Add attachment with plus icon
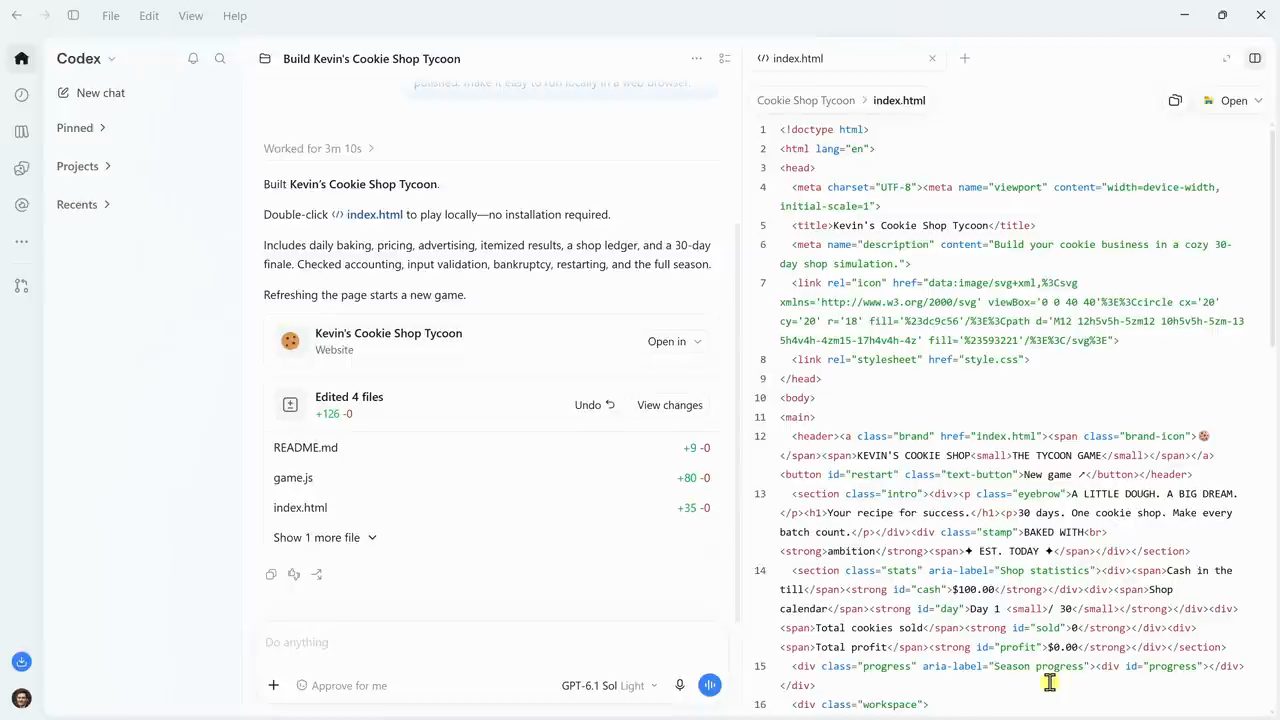 click(x=273, y=685)
